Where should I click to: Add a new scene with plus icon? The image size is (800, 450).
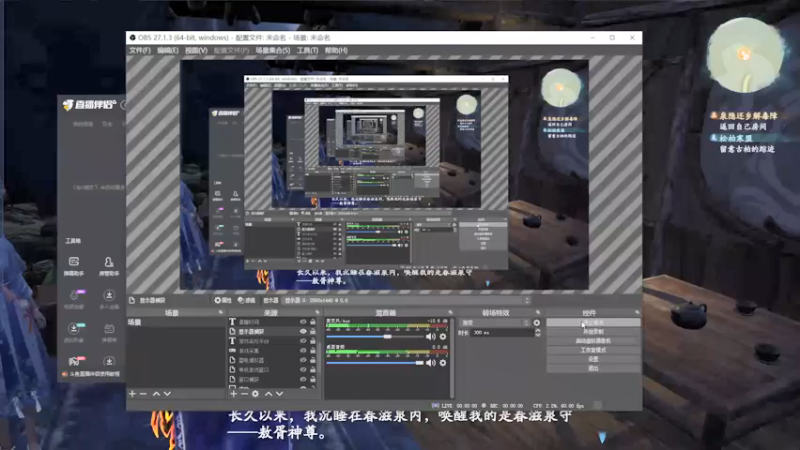click(132, 394)
